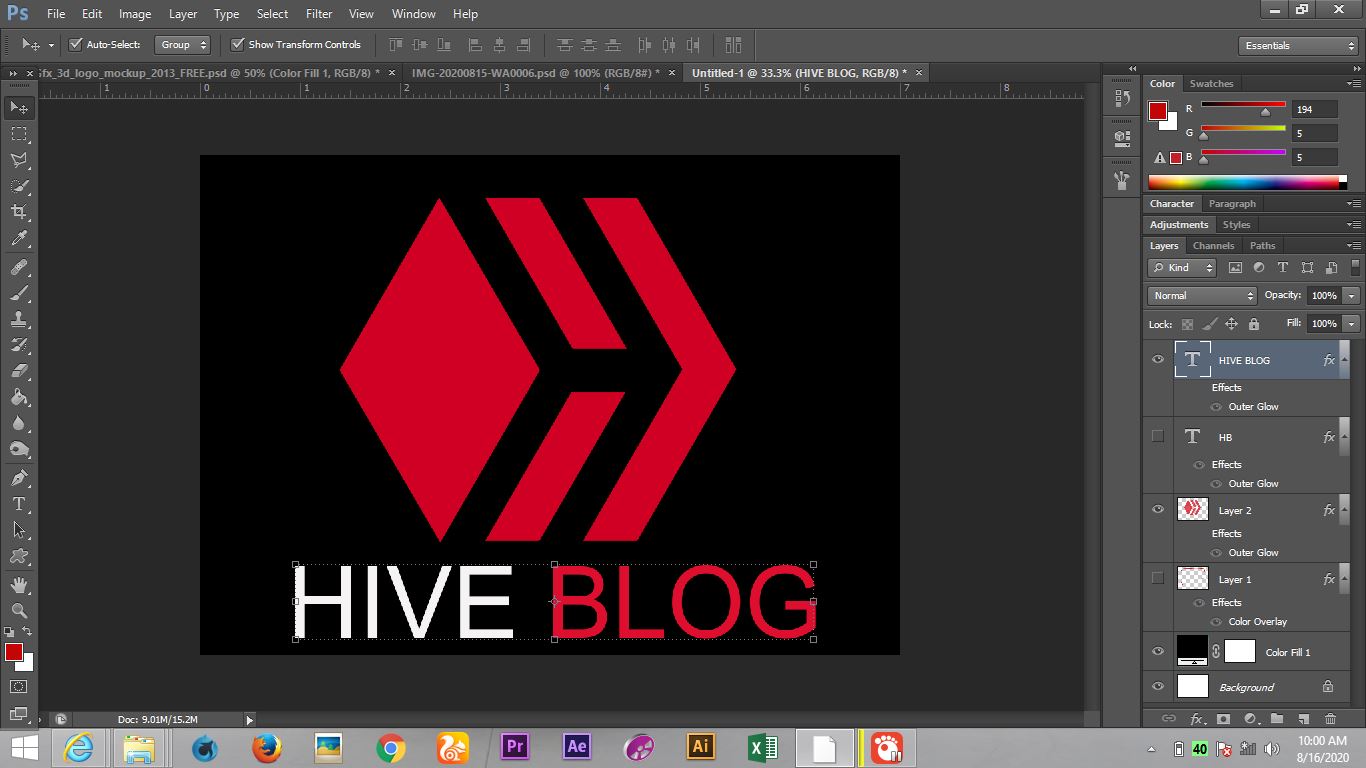The width and height of the screenshot is (1366, 768).
Task: Show the HB text layer
Action: point(1158,437)
